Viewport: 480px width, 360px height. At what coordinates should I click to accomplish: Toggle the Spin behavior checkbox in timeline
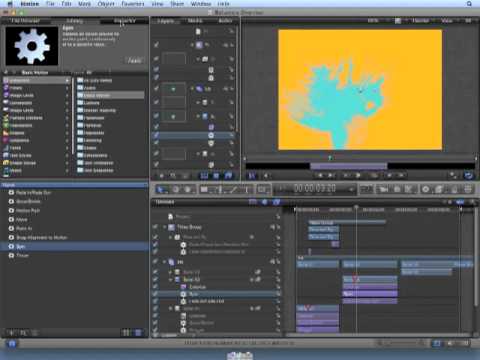pyautogui.click(x=155, y=294)
